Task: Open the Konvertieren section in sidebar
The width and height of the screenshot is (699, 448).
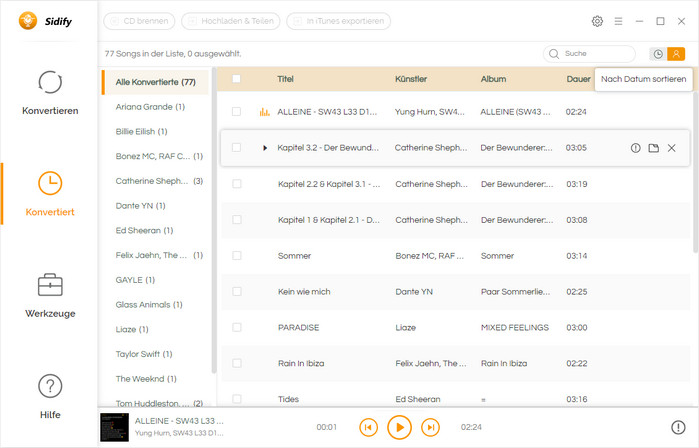Action: click(x=50, y=93)
